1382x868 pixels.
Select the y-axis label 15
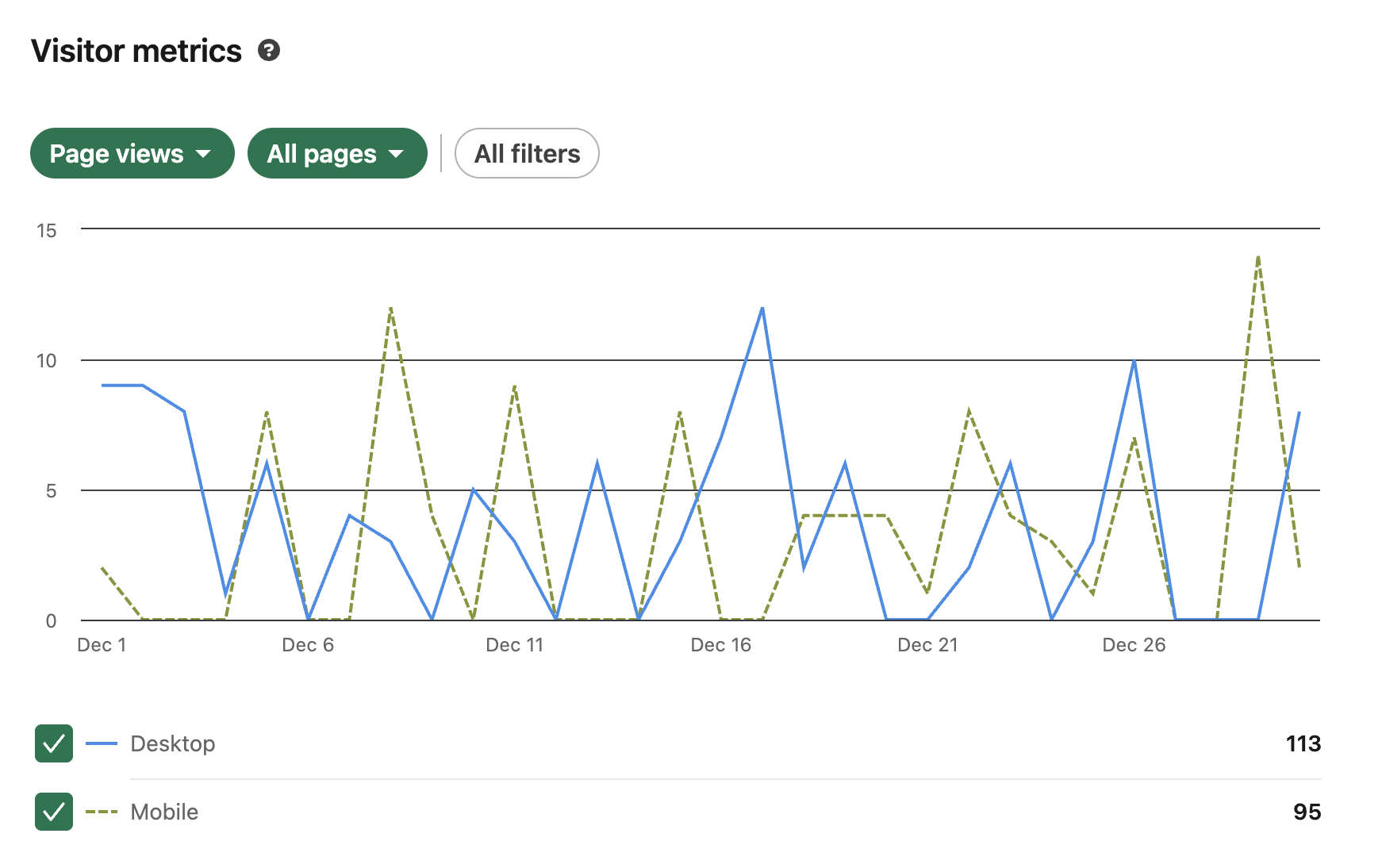tap(47, 231)
